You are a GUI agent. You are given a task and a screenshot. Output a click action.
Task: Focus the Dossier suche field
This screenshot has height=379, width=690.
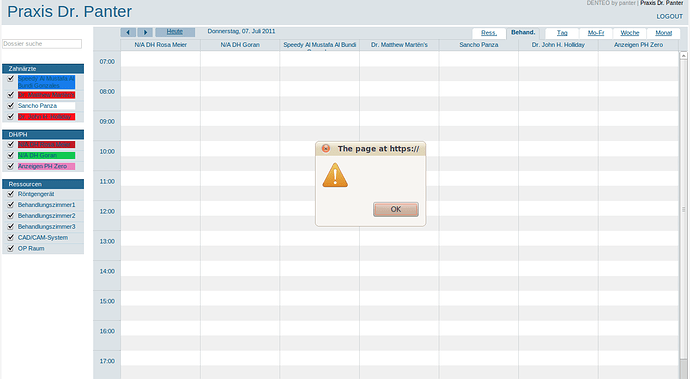click(42, 44)
